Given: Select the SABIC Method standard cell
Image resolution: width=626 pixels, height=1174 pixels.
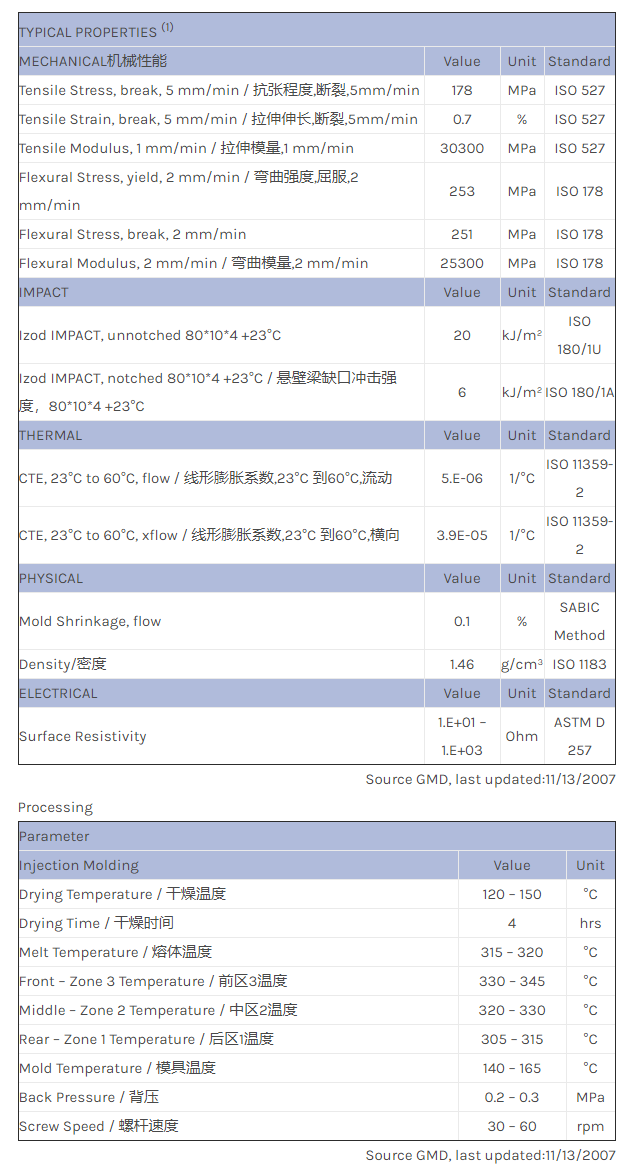Looking at the screenshot, I should point(579,621).
